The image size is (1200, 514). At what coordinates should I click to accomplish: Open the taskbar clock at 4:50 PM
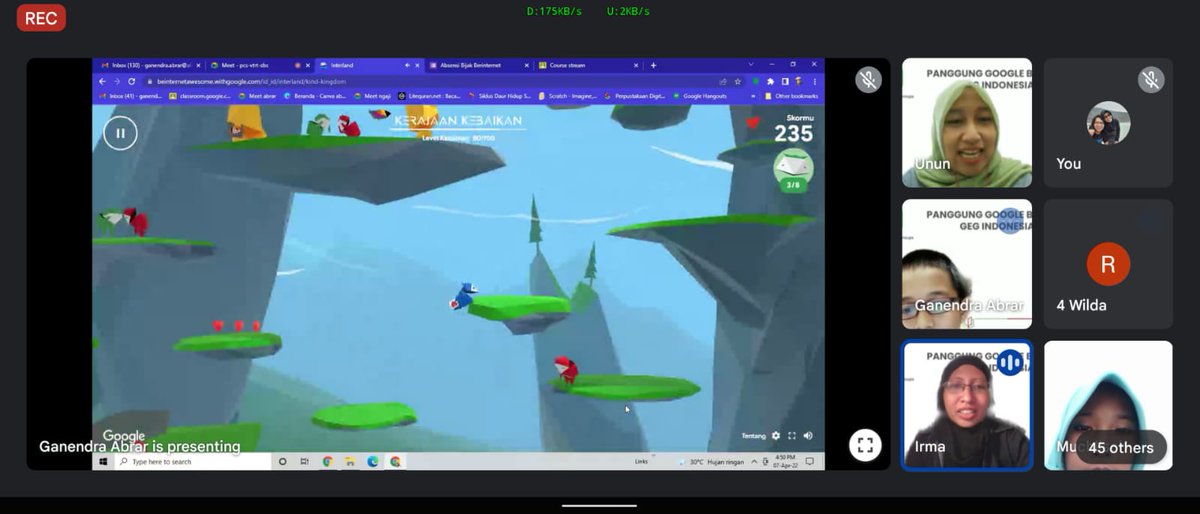[x=787, y=462]
